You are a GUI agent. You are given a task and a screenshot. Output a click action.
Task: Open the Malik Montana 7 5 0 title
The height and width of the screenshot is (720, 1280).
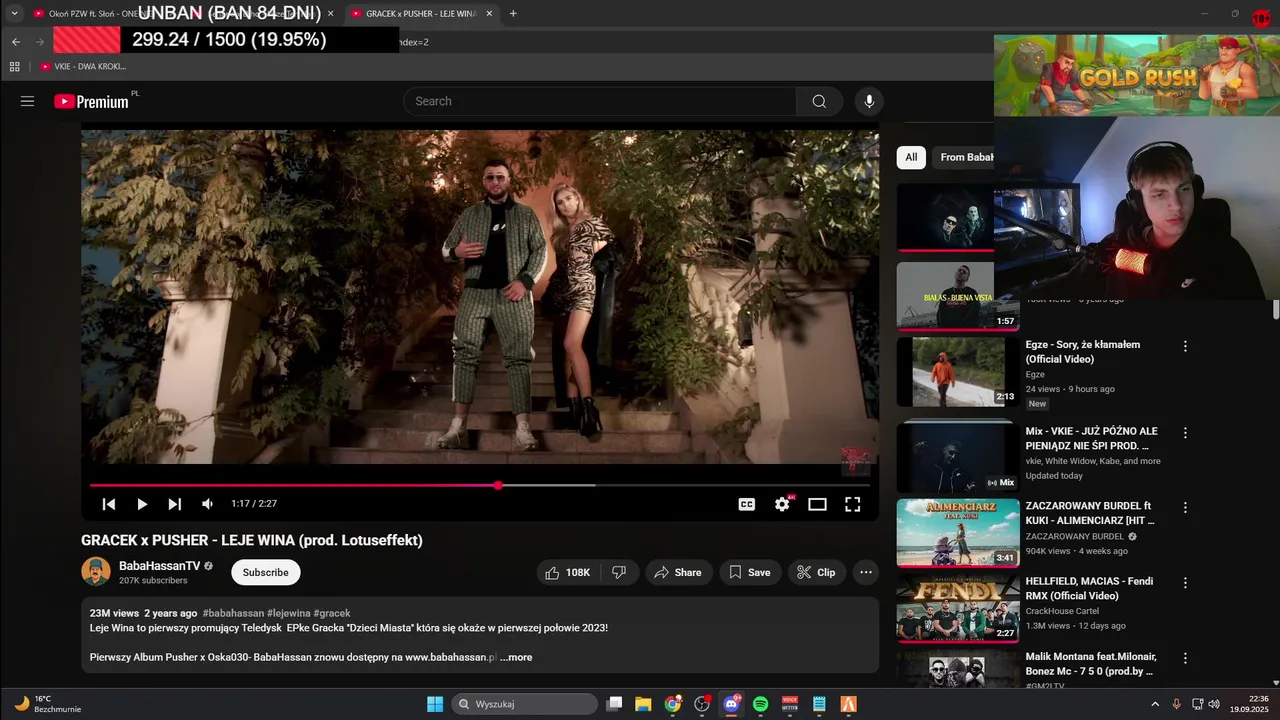[x=1091, y=664]
